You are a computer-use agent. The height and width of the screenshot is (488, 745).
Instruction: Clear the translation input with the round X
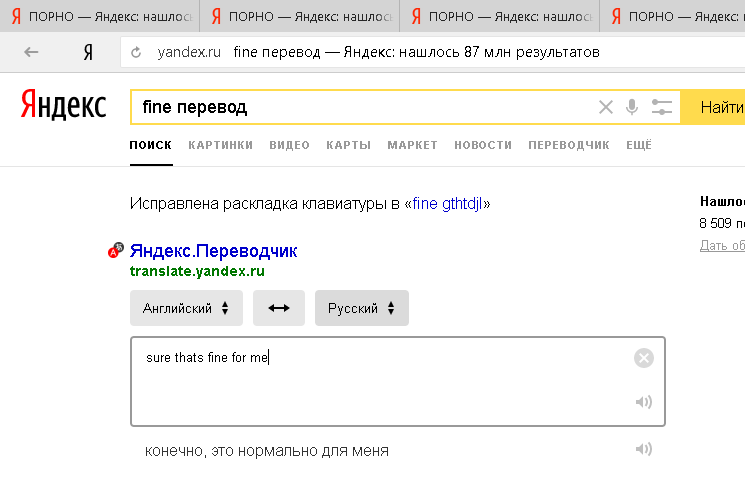[644, 358]
